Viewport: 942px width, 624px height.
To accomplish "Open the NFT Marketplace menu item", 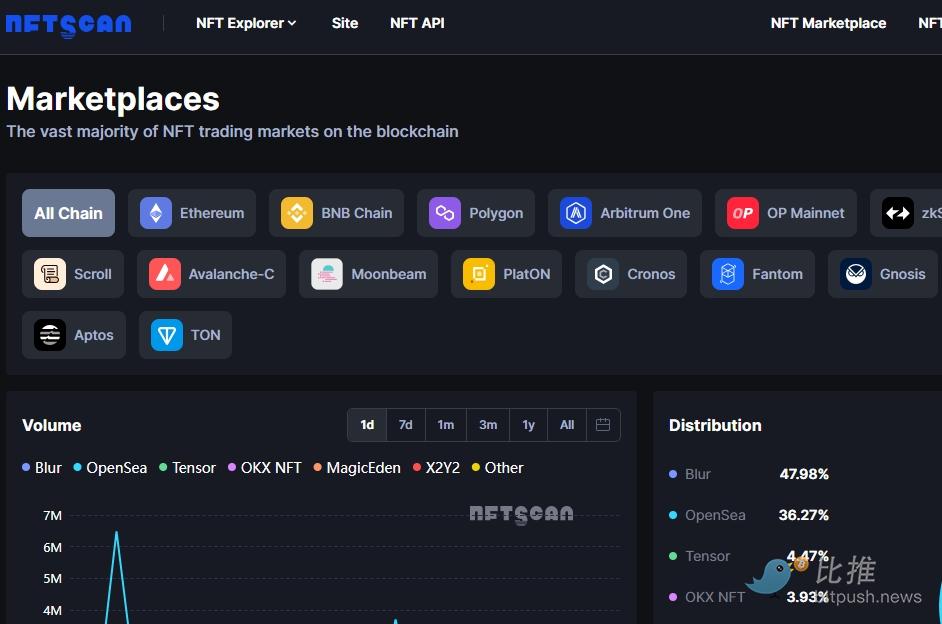I will point(828,23).
